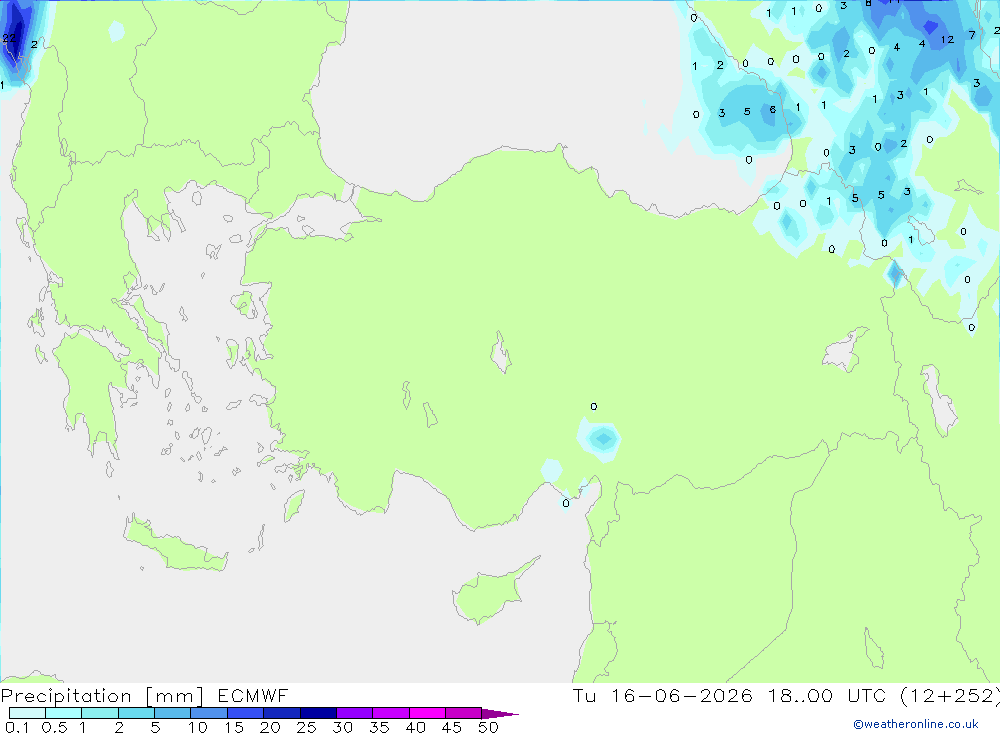Click the "Precipitation [mm]" title text
This screenshot has width=1000, height=733.
102,696
